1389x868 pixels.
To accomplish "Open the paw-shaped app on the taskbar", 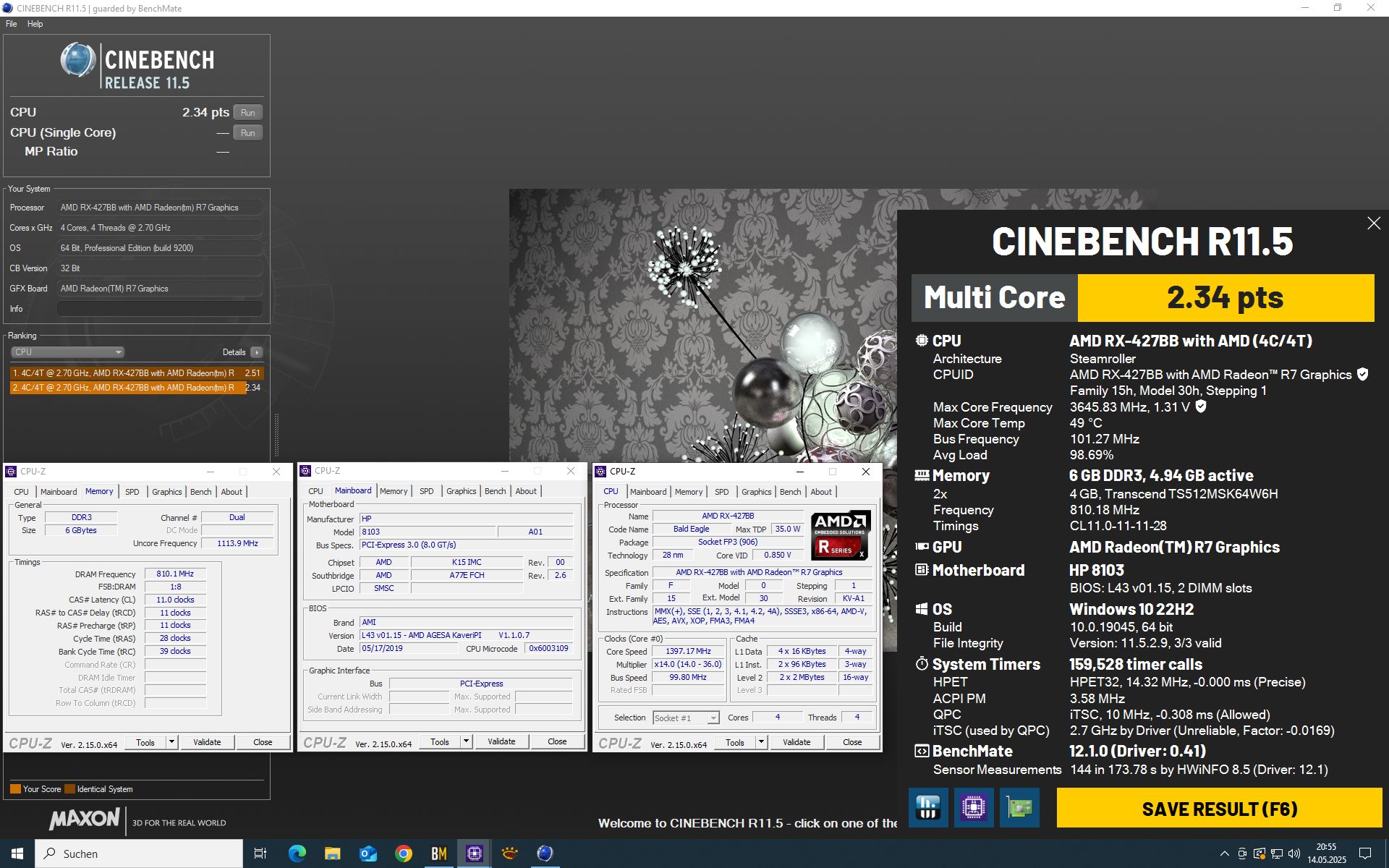I will pos(509,854).
